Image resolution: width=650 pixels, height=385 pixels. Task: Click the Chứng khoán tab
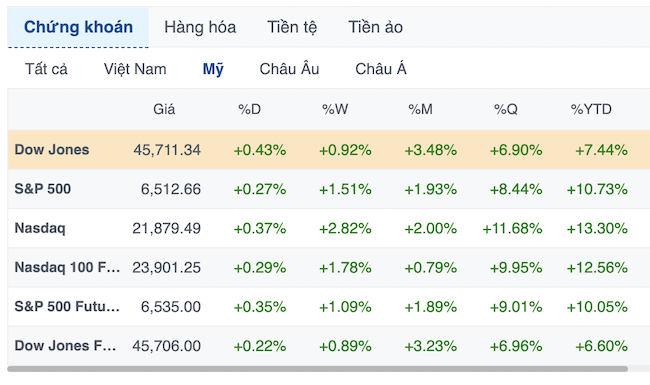click(78, 27)
